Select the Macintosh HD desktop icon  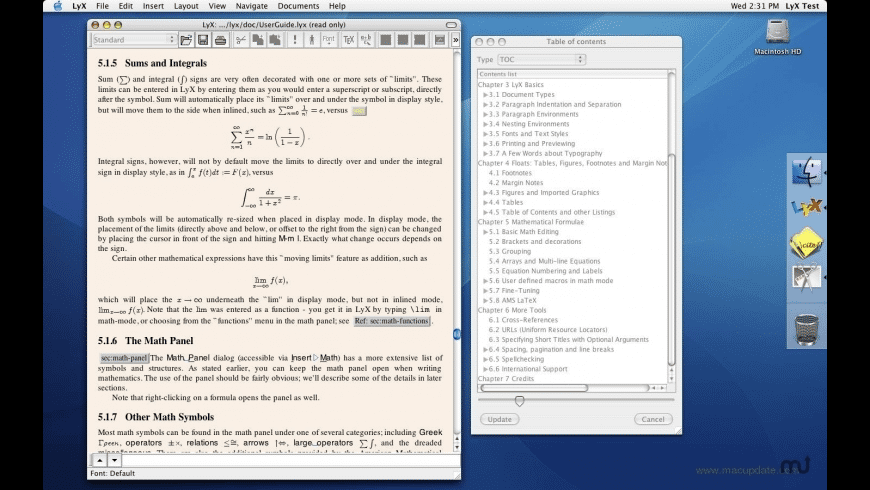pyautogui.click(x=777, y=37)
